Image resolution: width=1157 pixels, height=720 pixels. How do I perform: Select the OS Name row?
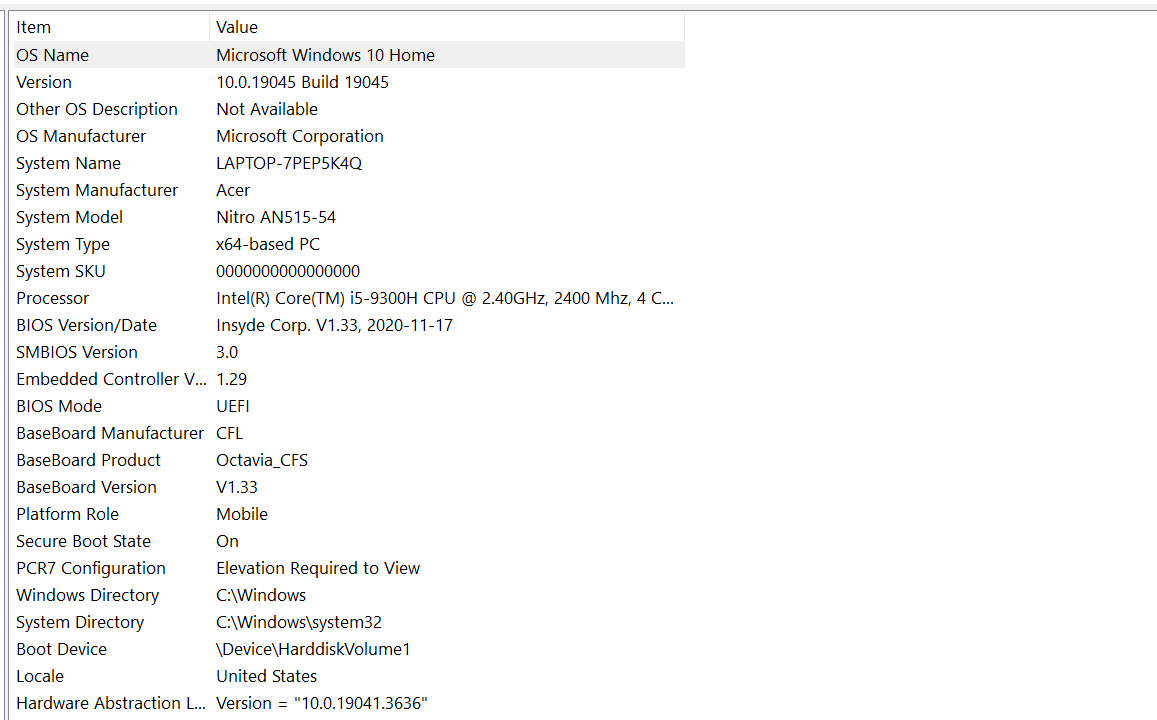click(349, 55)
